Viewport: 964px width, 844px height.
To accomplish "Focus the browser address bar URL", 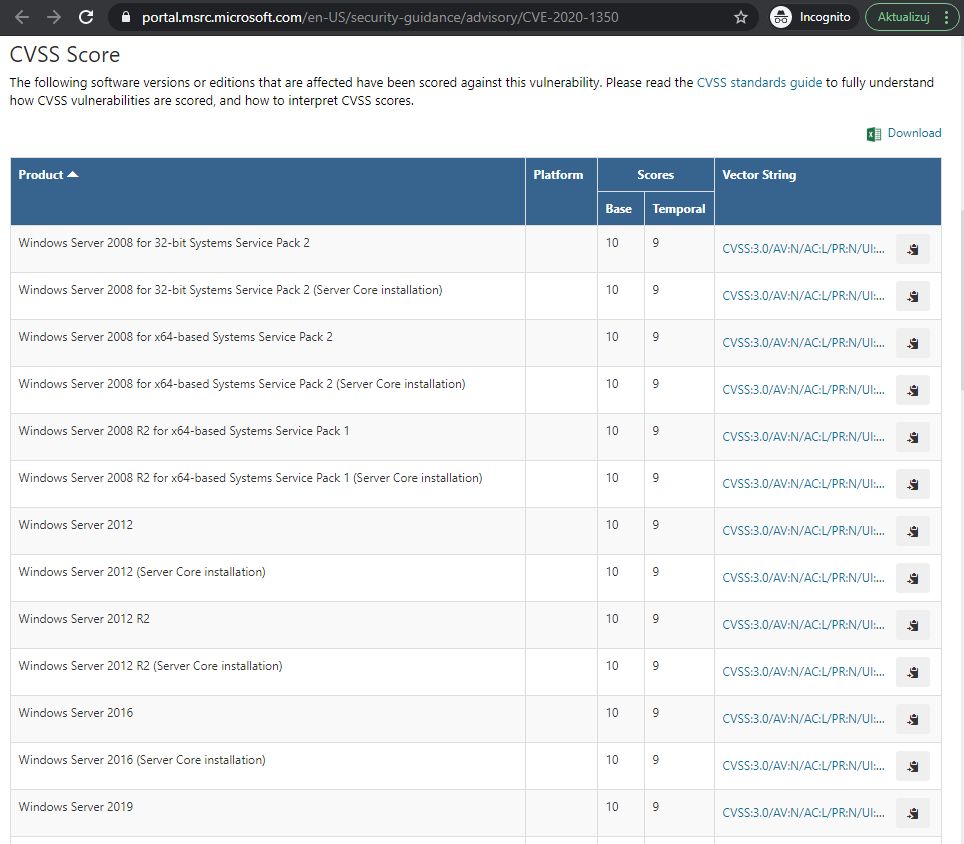I will coord(380,17).
